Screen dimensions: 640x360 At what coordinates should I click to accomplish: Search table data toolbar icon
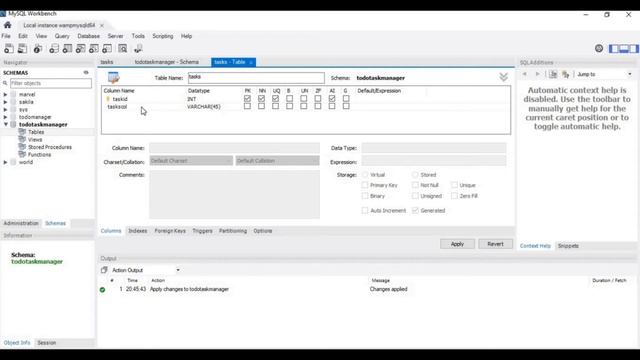coord(122,49)
